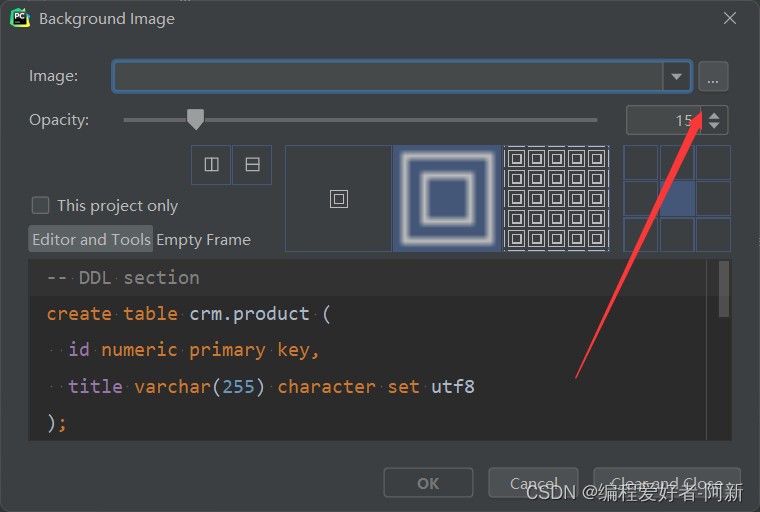Click inside the Image path text field
760x512 pixels.
pos(387,76)
